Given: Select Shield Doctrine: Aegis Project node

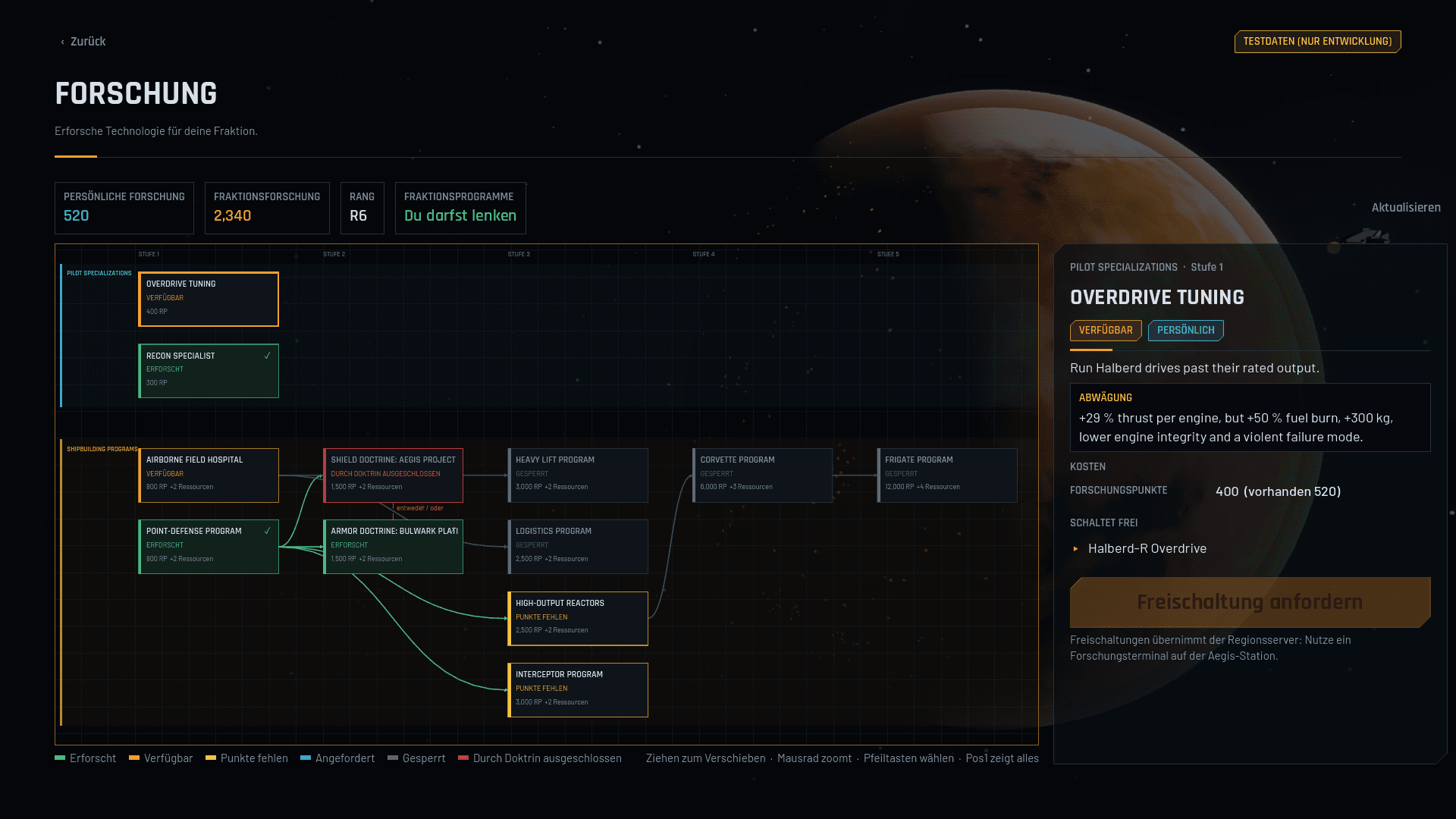Looking at the screenshot, I should 393,475.
